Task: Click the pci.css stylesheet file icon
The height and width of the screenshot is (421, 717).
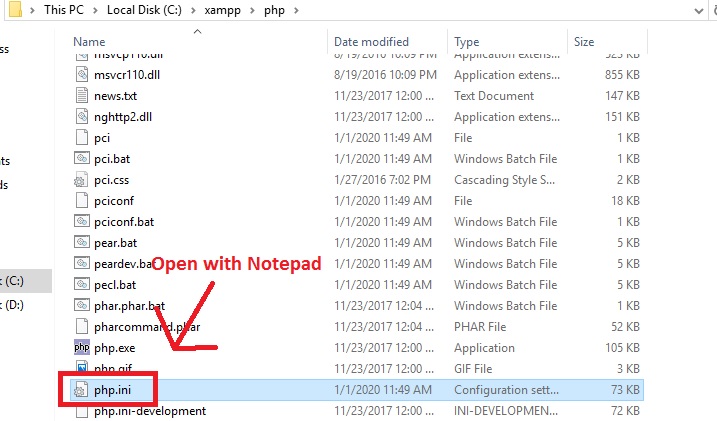Action: pos(81,180)
